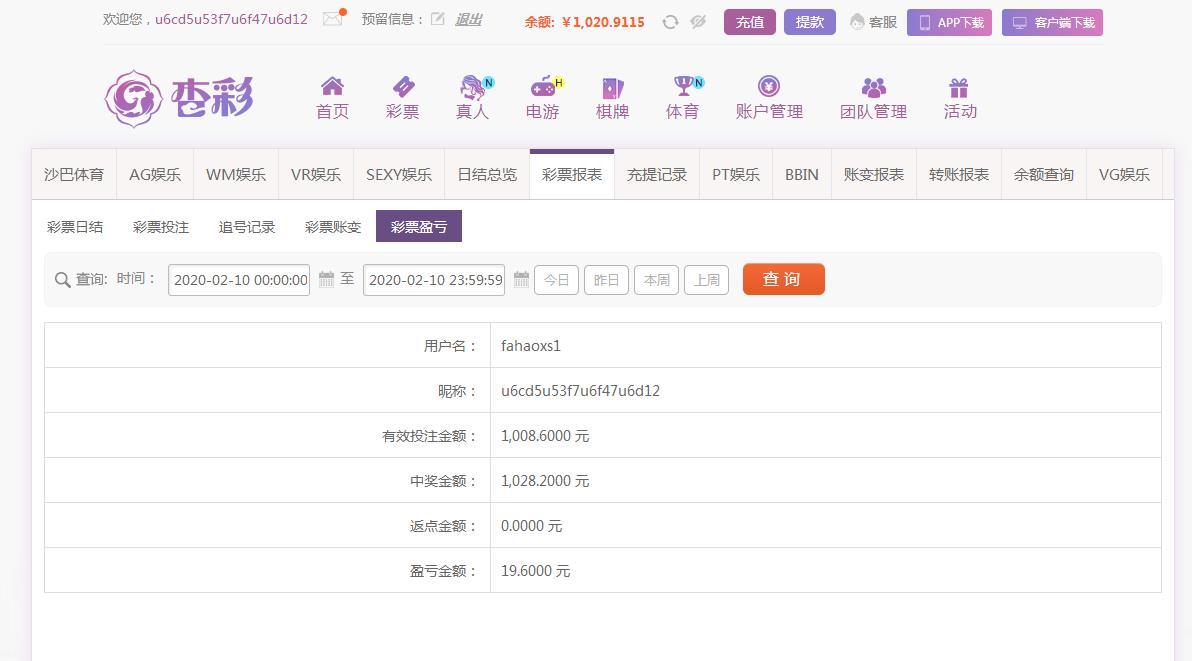Click the start time input field
Screen dimensions: 1192x661
click(239, 280)
